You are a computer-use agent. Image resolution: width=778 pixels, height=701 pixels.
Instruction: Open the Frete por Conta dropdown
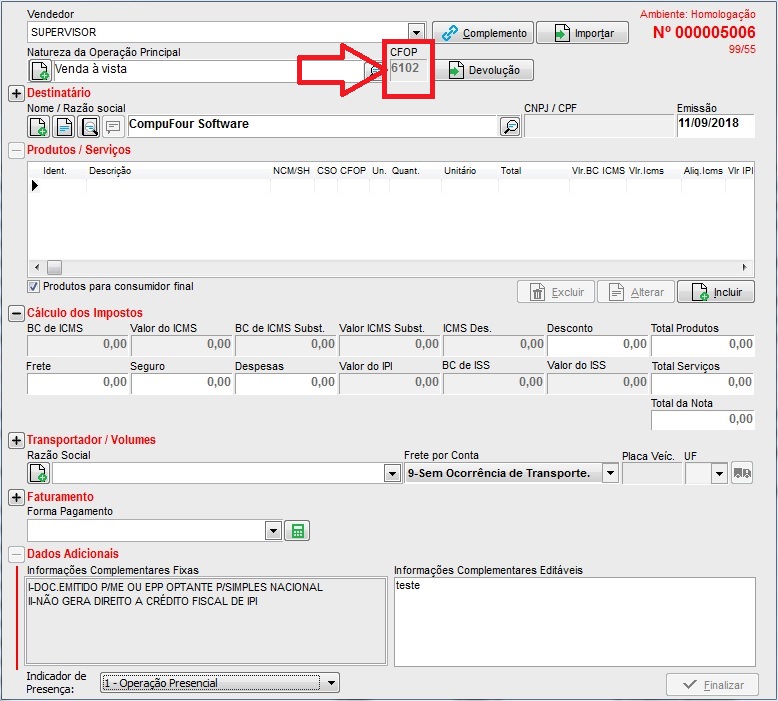click(610, 473)
